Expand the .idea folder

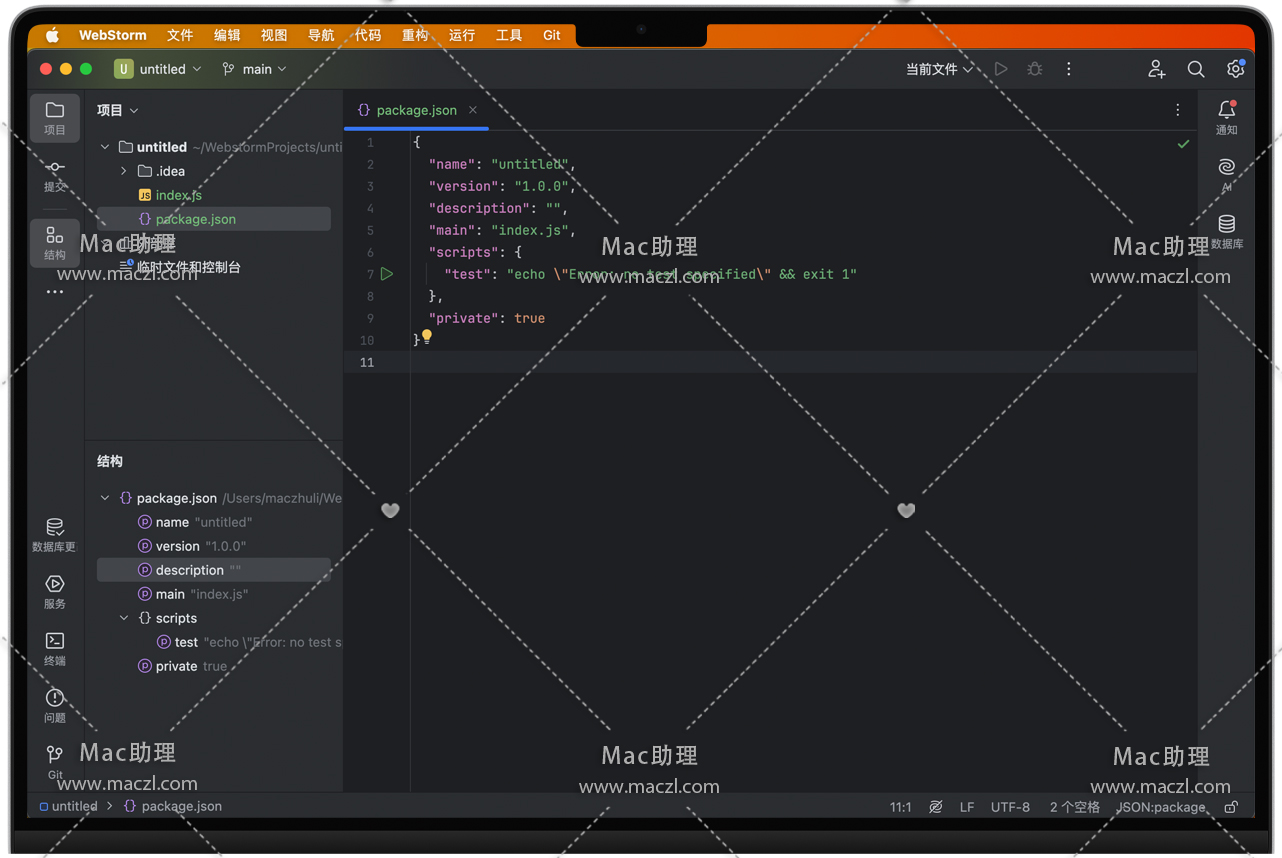[x=124, y=171]
